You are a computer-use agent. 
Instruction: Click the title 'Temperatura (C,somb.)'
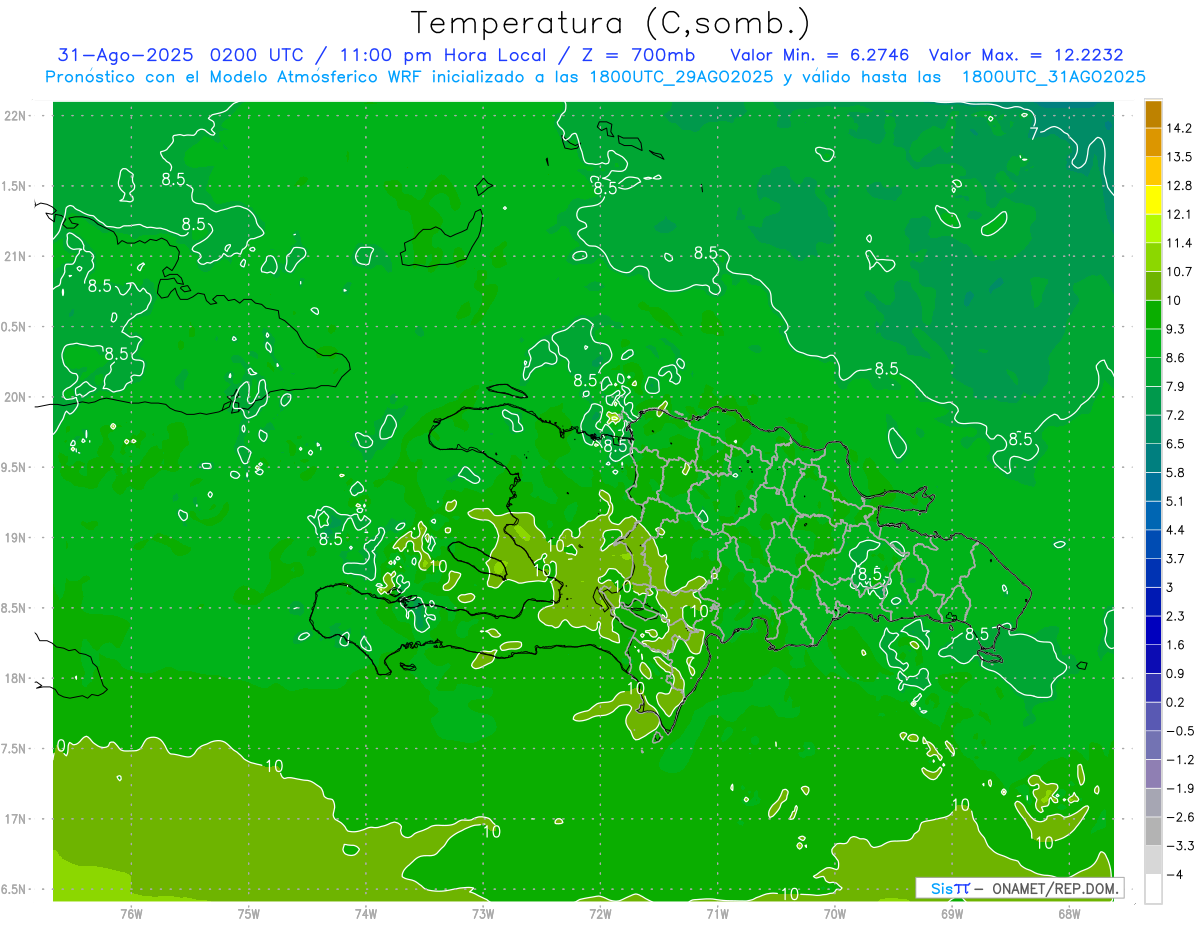pyautogui.click(x=611, y=22)
